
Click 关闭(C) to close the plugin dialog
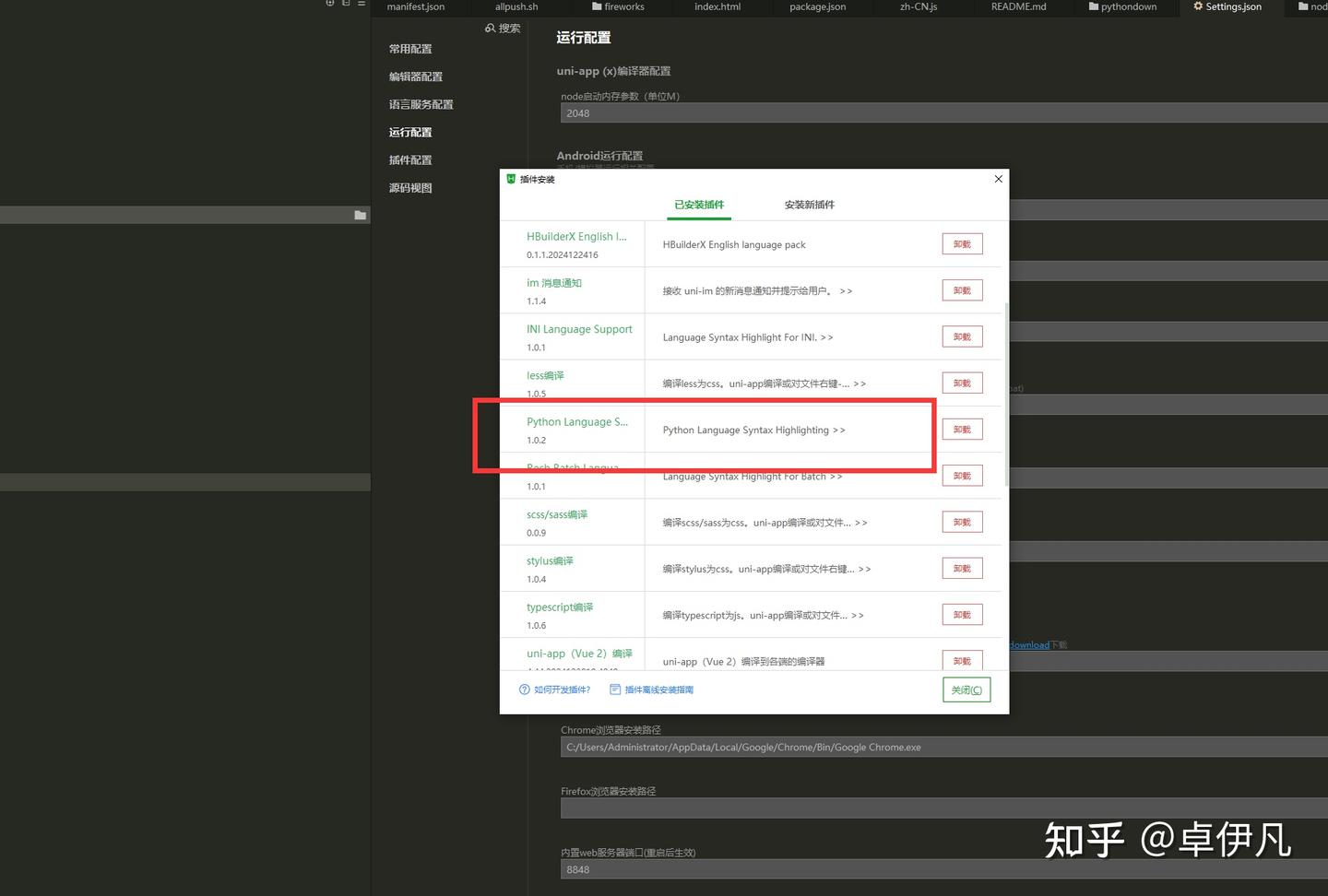coord(966,690)
